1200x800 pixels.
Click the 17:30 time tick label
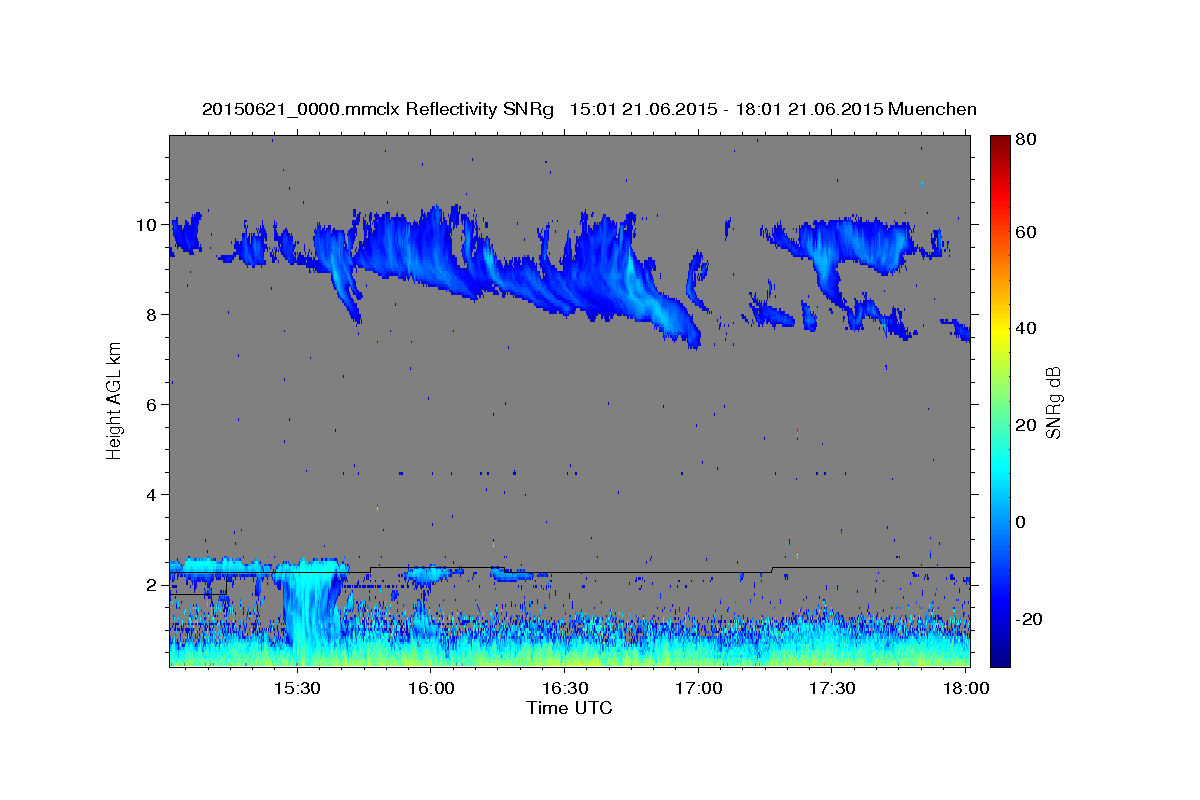tap(831, 689)
